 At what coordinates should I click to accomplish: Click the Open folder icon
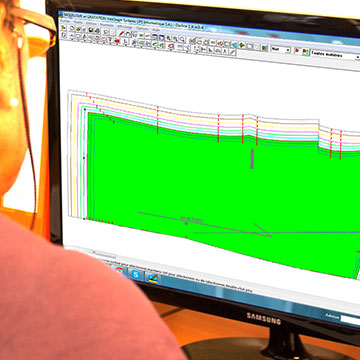78,29
